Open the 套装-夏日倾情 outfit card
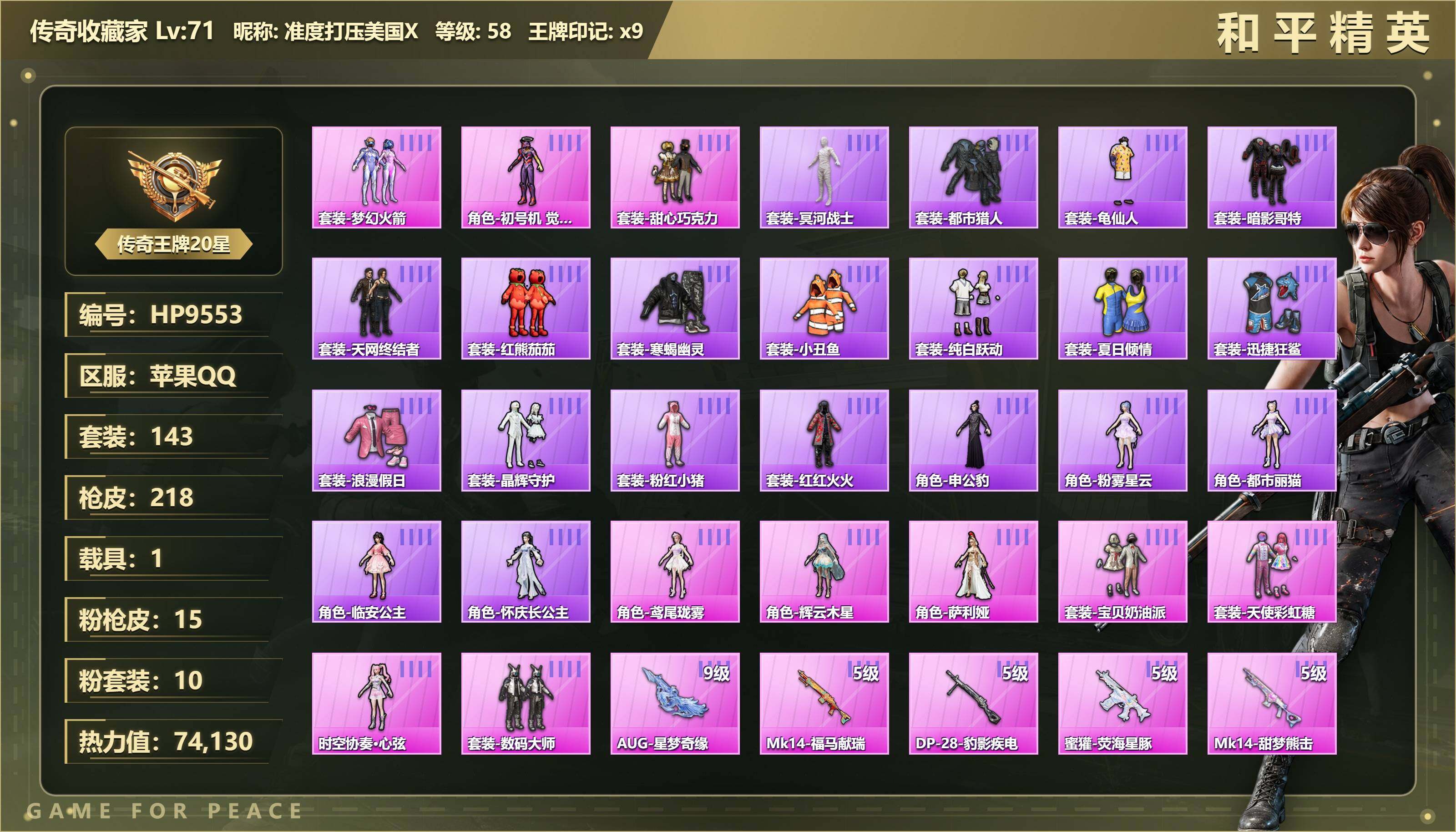1456x832 pixels. coord(1122,309)
